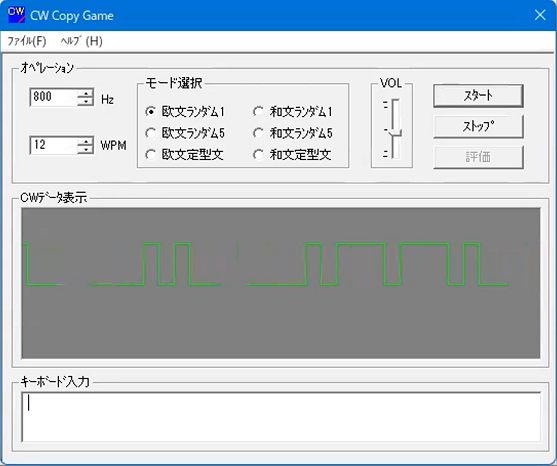Viewport: 557px width, 466px height.
Task: Select 和文ランダム1 mode
Action: tap(293, 112)
